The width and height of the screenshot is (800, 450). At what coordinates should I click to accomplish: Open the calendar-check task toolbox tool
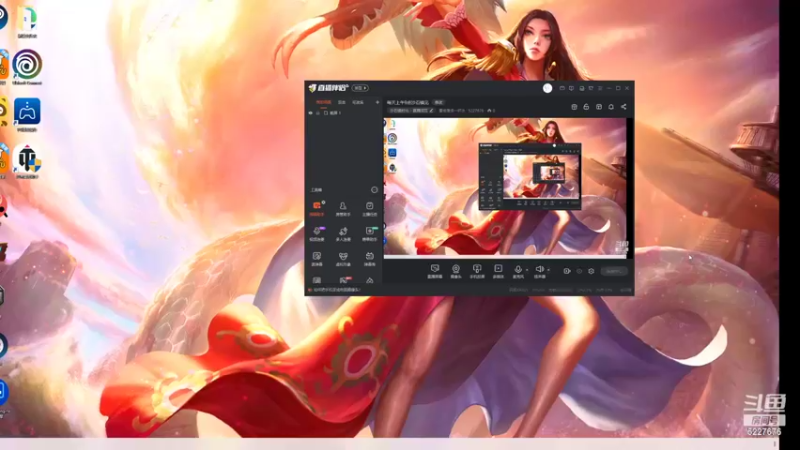click(x=369, y=208)
